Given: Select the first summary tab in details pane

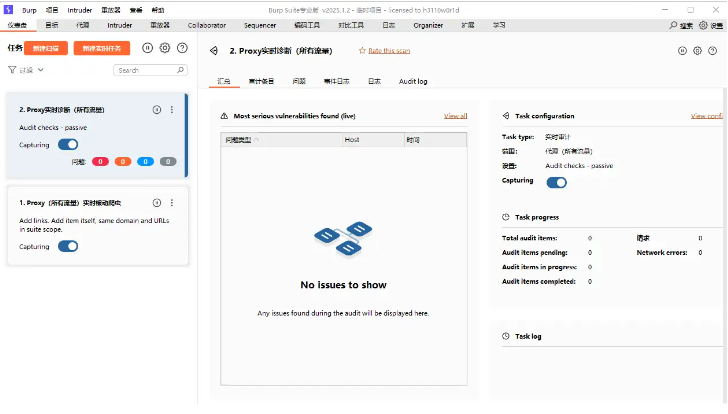Looking at the screenshot, I should coord(224,81).
